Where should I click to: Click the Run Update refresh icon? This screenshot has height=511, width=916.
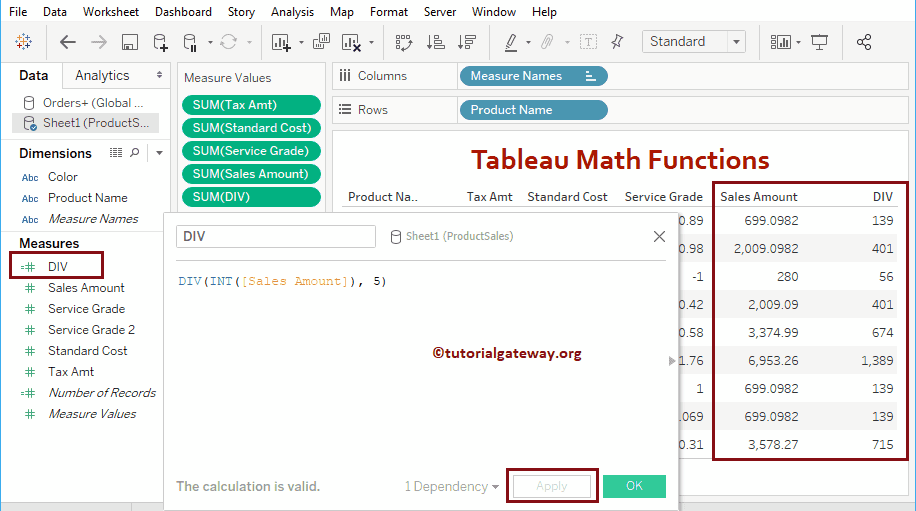[228, 42]
